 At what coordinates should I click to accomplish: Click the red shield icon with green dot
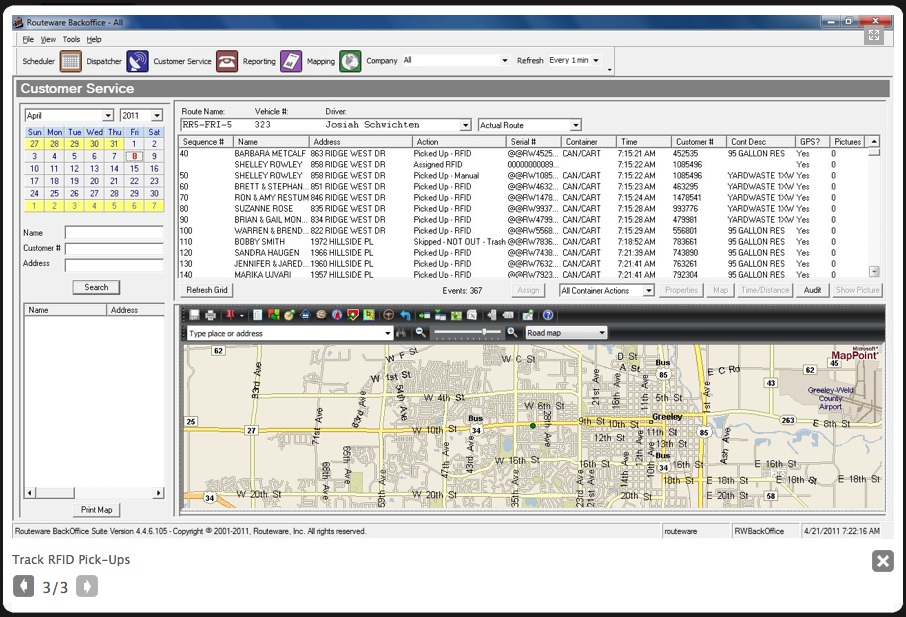[352, 315]
